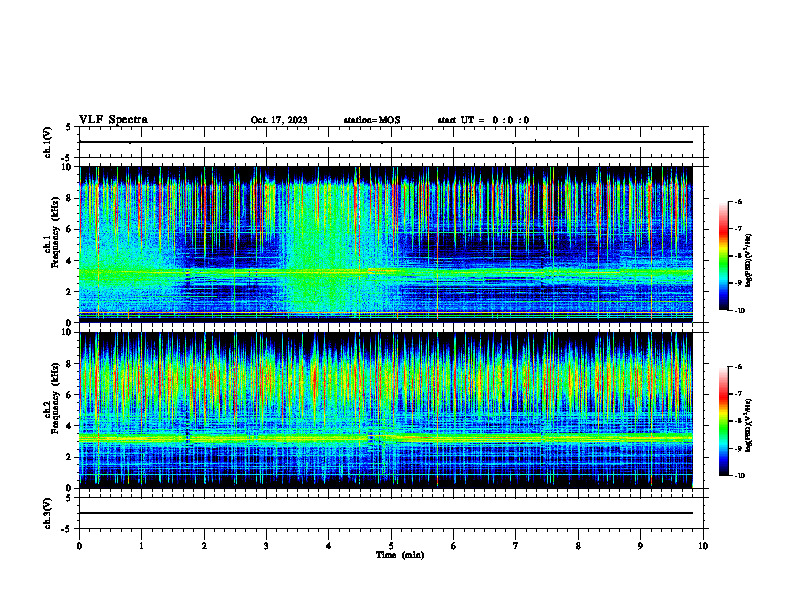The height and width of the screenshot is (612, 792).
Task: Click the "ch.3(V)" waveform axis label
Action: [48, 513]
